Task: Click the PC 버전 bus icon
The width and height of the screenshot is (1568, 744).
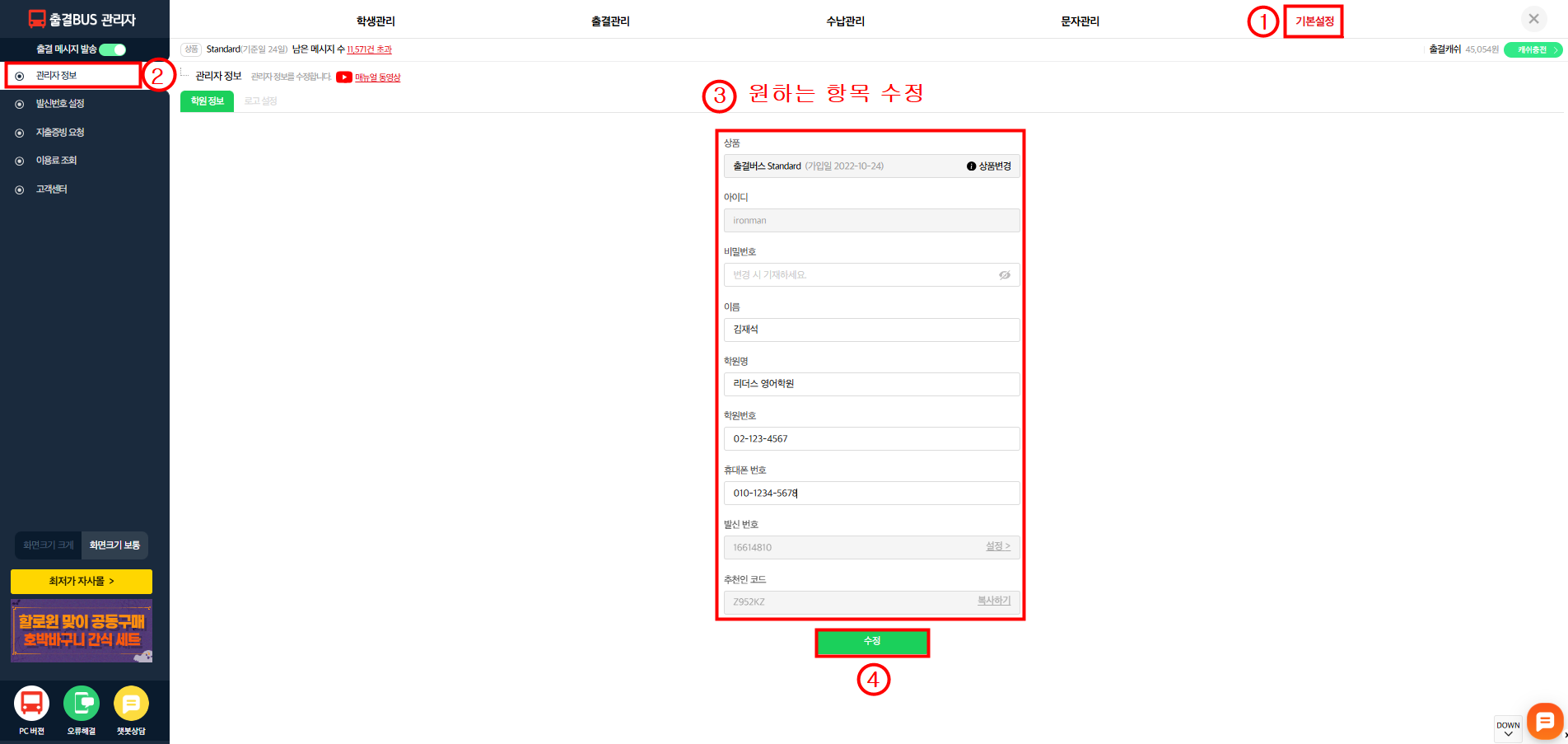Action: tap(31, 704)
